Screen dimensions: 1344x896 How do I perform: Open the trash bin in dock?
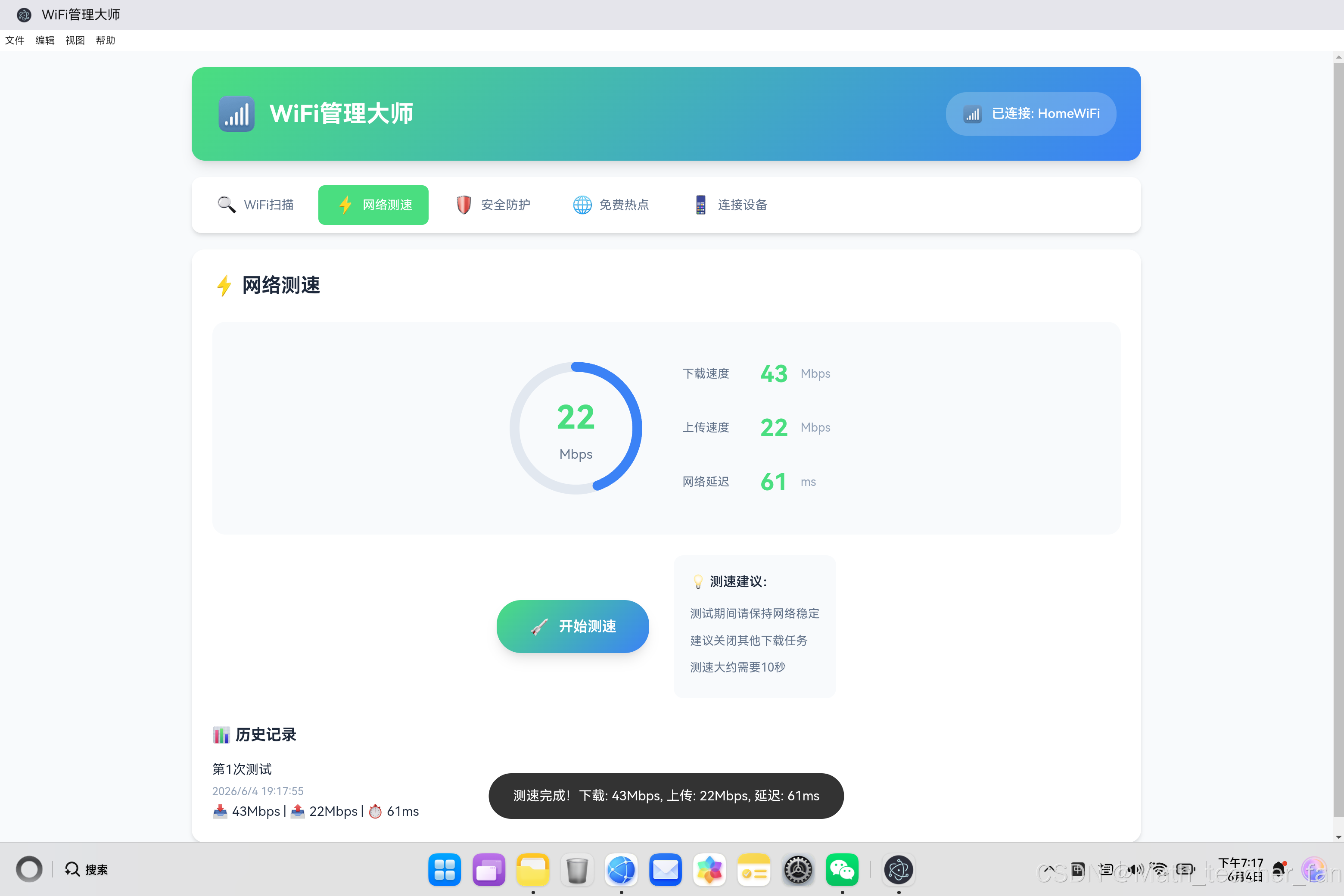click(577, 870)
